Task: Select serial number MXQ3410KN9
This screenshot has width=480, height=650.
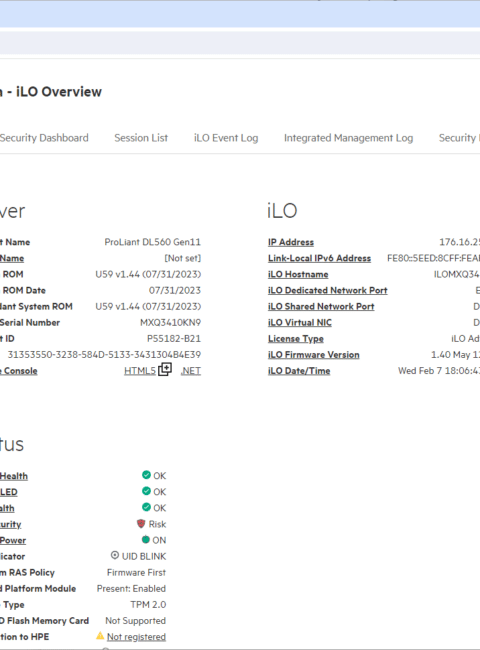Action: click(x=170, y=323)
